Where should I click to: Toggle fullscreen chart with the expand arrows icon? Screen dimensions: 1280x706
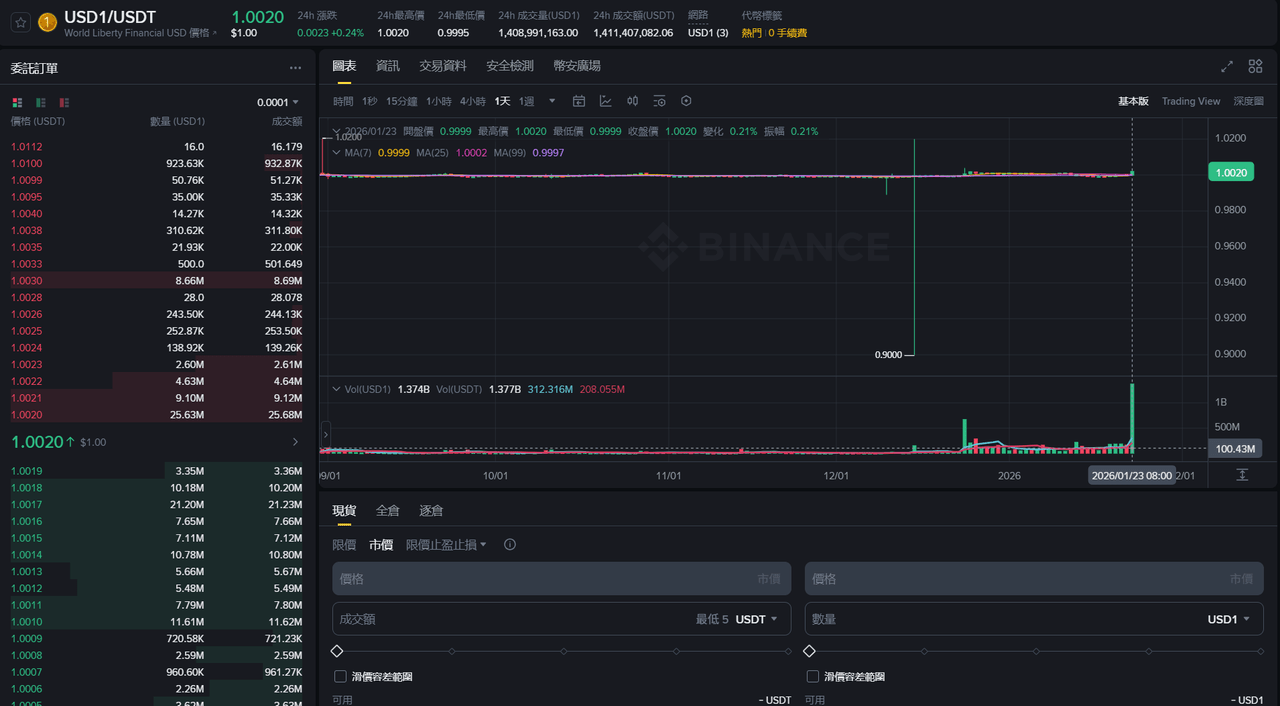pyautogui.click(x=1227, y=66)
